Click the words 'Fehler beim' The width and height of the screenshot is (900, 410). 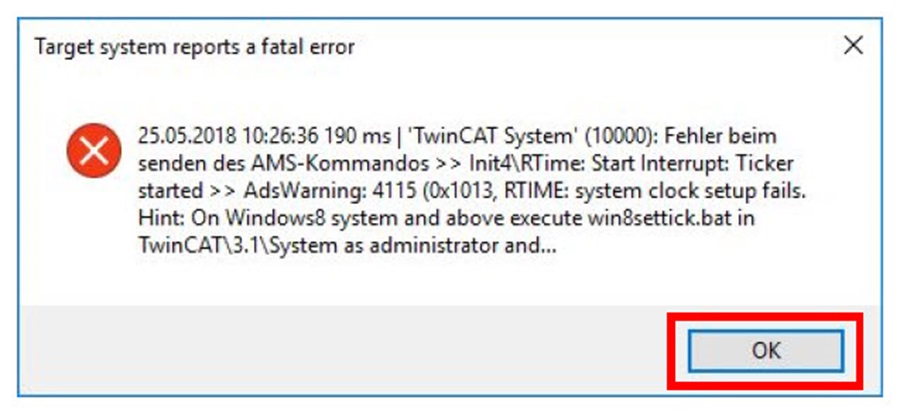[721, 135]
